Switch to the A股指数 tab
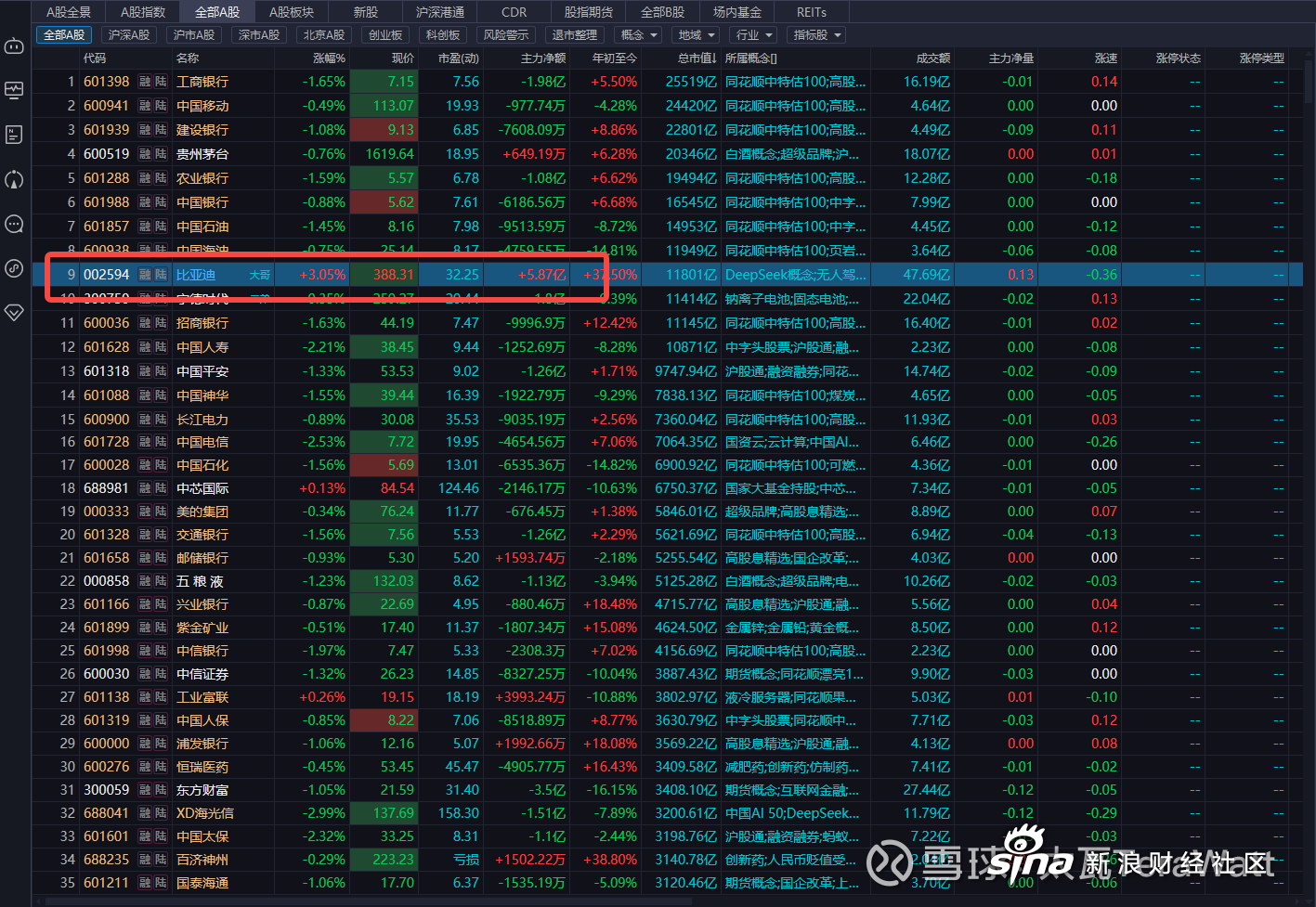Screen dimensions: 1316x907 point(143,12)
